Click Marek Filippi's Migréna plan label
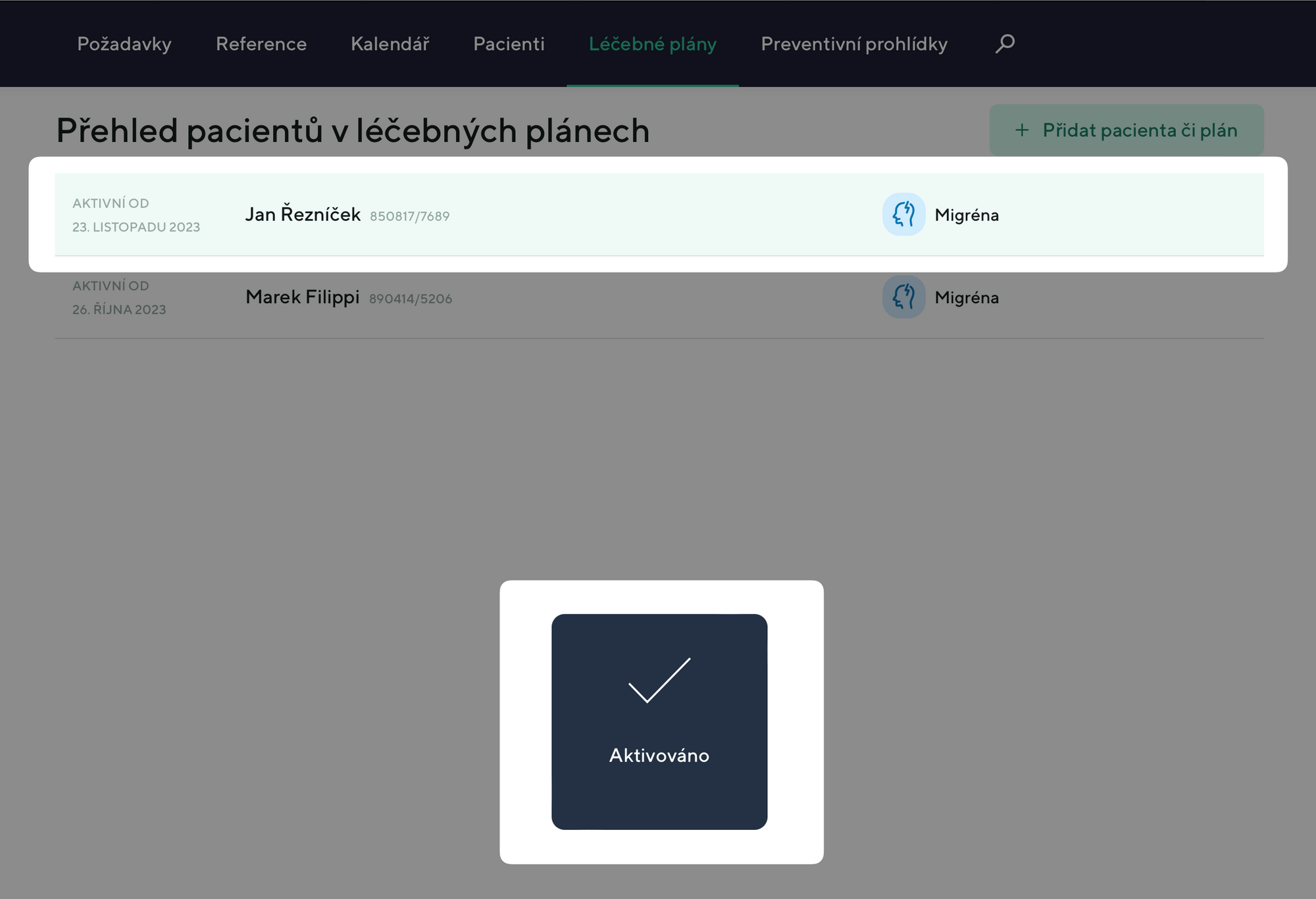This screenshot has height=899, width=1316. [x=967, y=298]
